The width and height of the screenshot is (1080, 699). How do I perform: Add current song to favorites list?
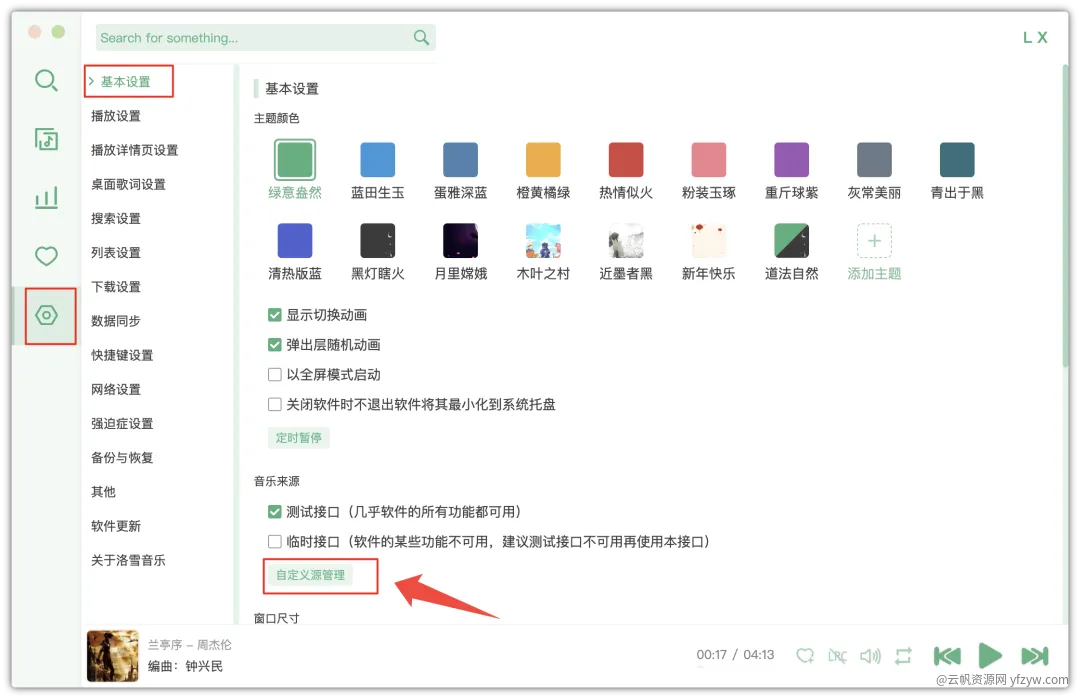(x=804, y=656)
